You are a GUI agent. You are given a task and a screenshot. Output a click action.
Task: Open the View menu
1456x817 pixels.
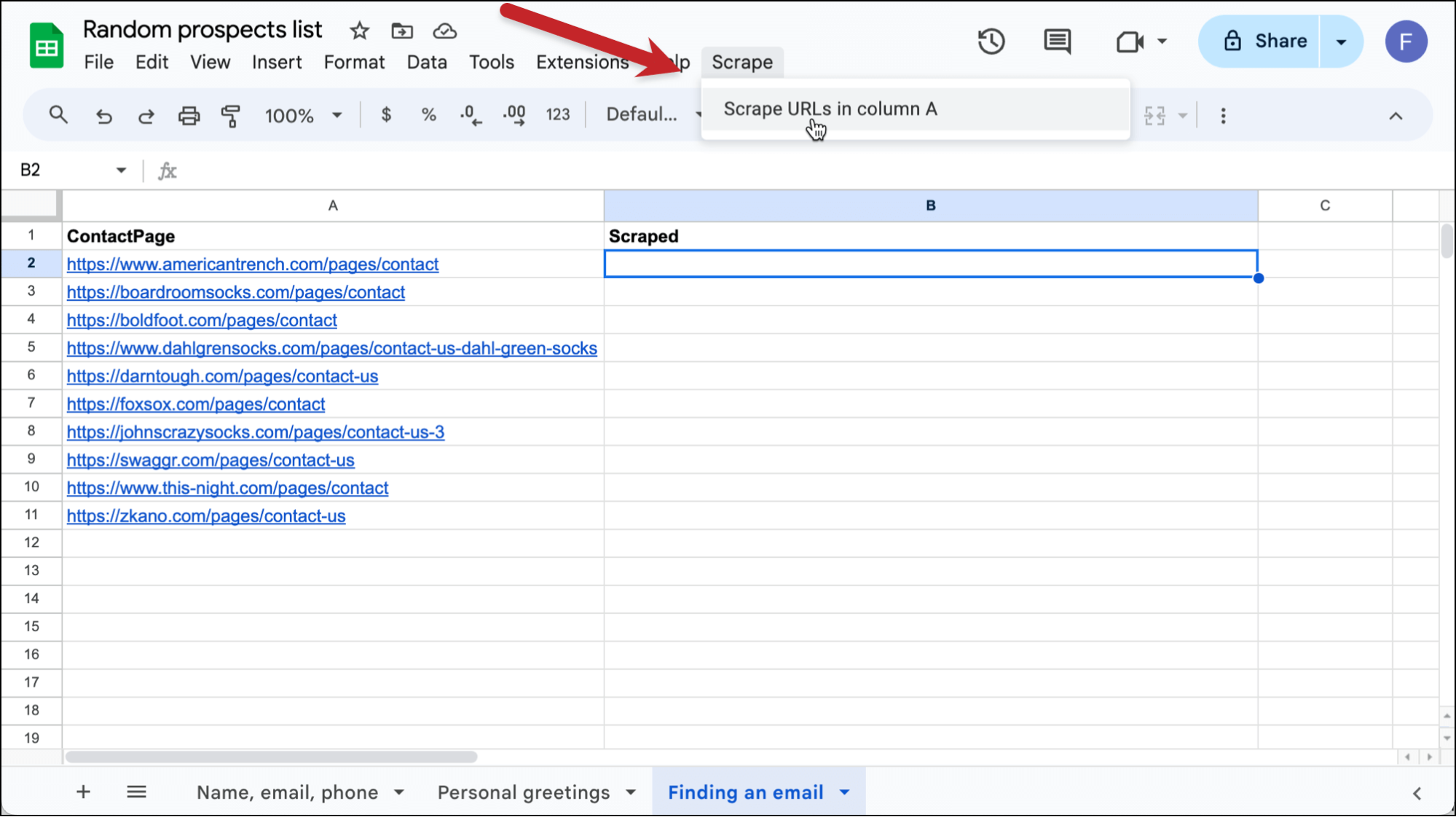click(210, 63)
